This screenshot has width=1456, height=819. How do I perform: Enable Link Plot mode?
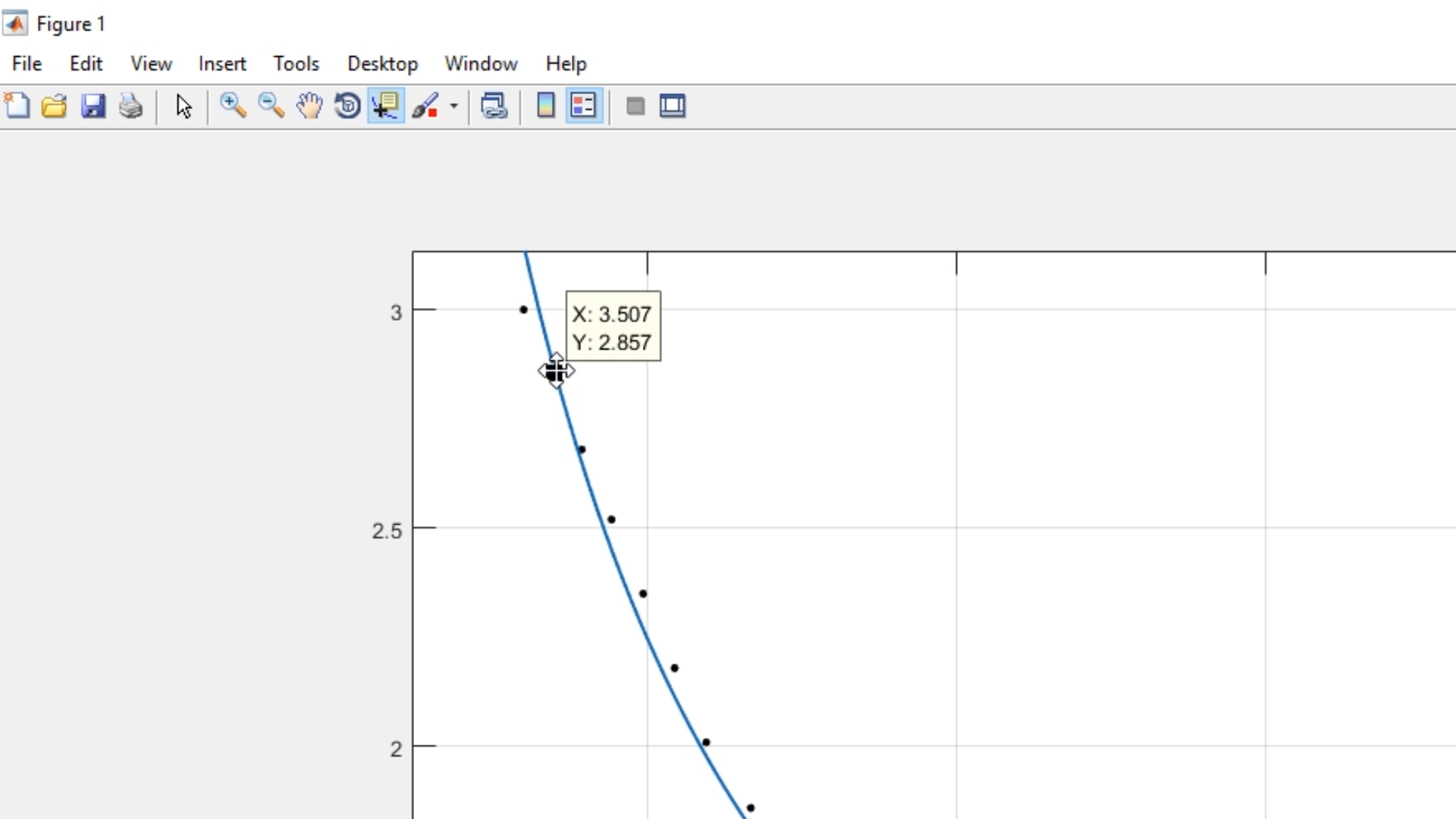tap(494, 106)
